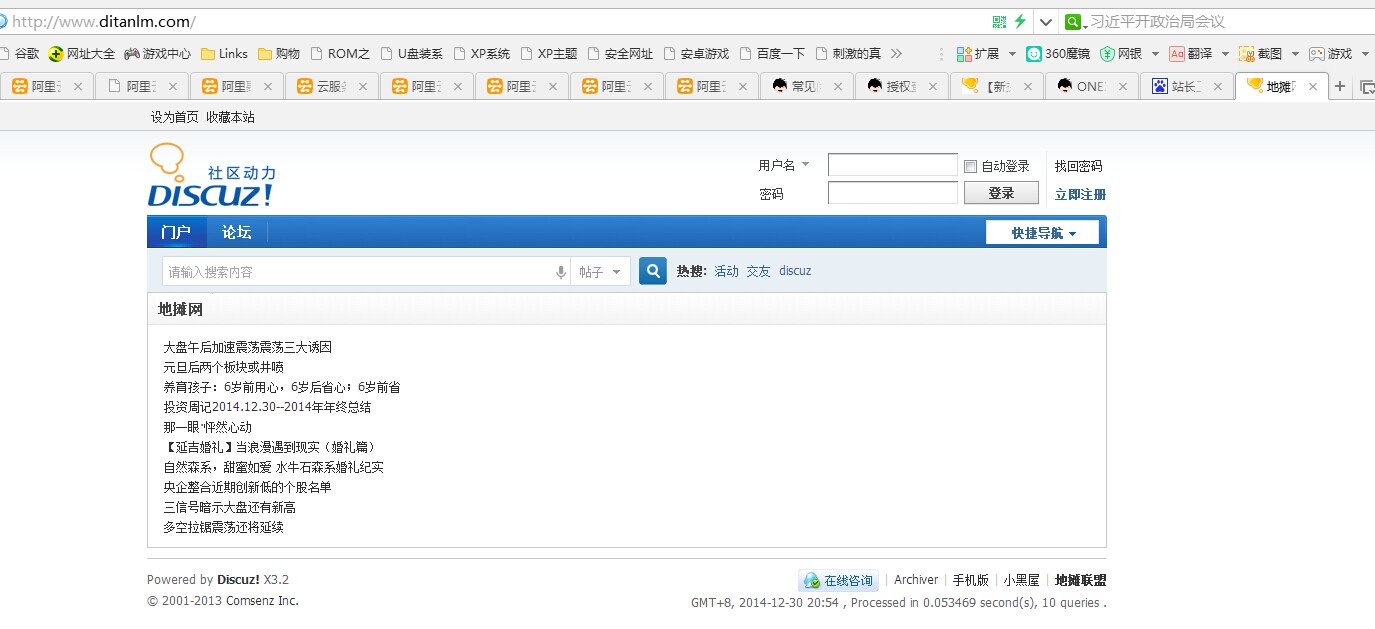Click 找回密码 link
The height and width of the screenshot is (629, 1375).
(x=1078, y=166)
